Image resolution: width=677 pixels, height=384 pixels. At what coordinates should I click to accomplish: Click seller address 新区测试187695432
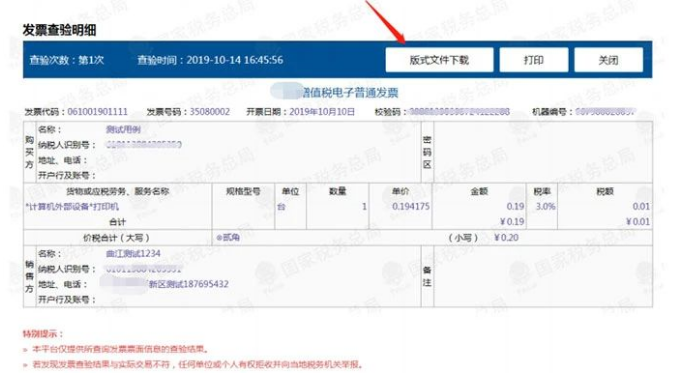tap(189, 284)
